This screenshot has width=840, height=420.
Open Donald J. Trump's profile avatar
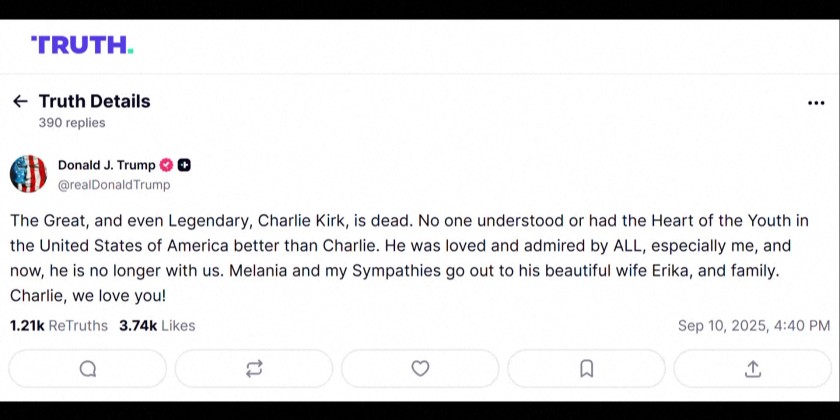29,174
